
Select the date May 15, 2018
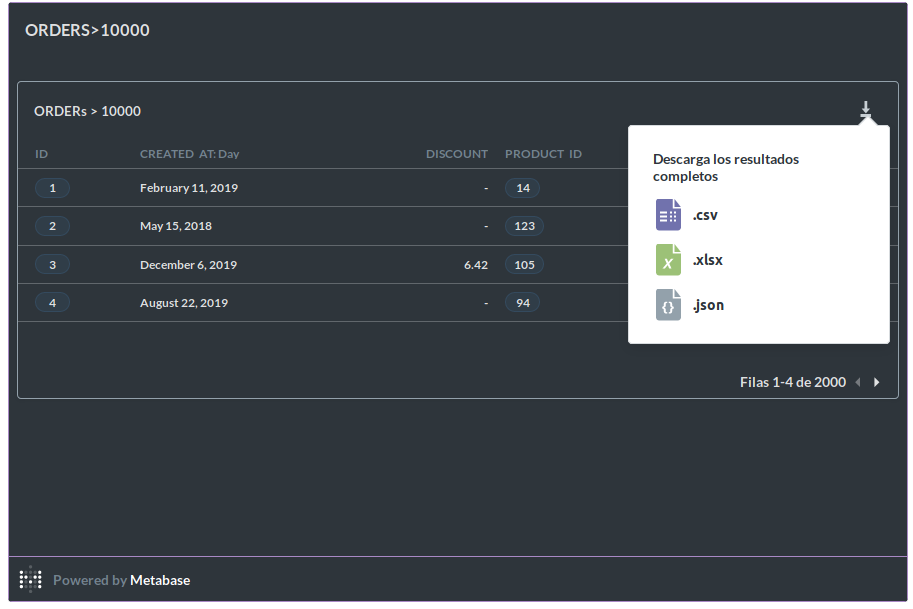pyautogui.click(x=176, y=226)
